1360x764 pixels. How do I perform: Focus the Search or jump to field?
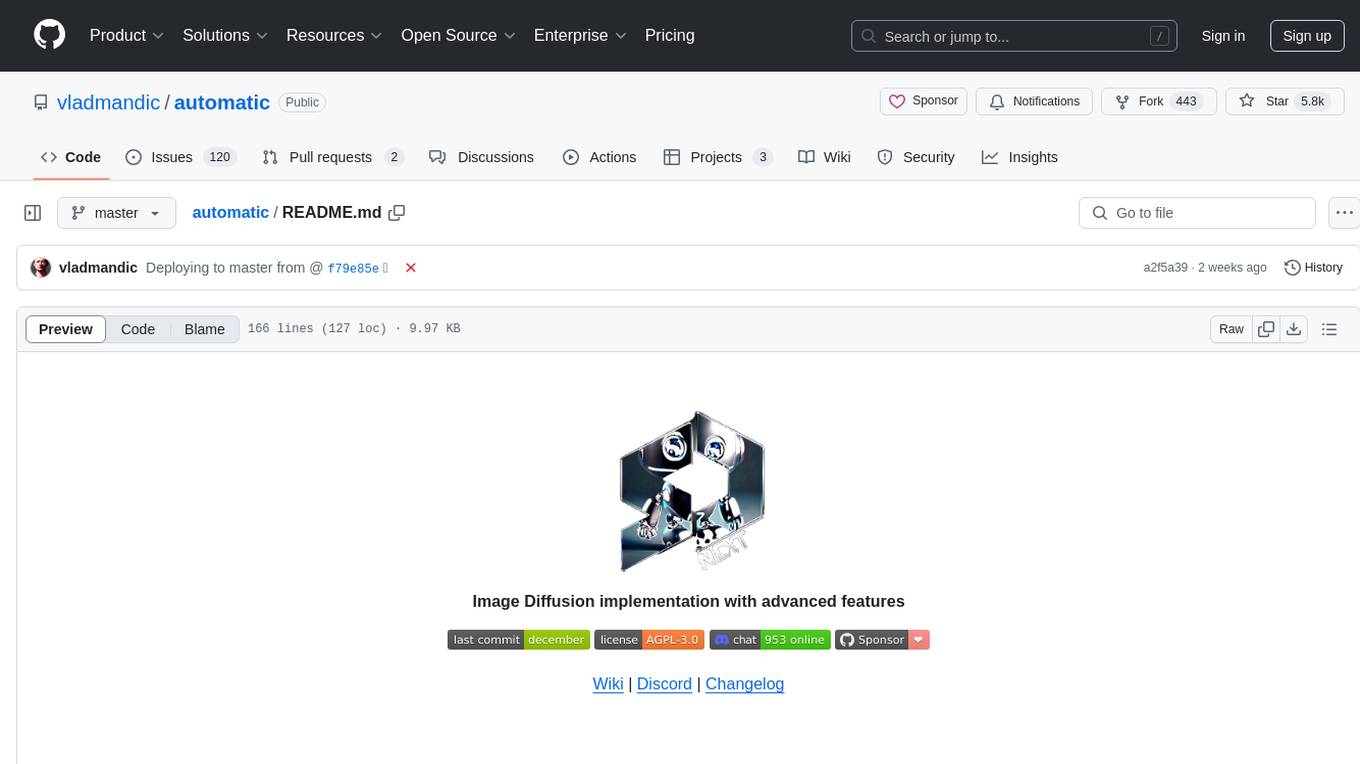(x=1014, y=36)
